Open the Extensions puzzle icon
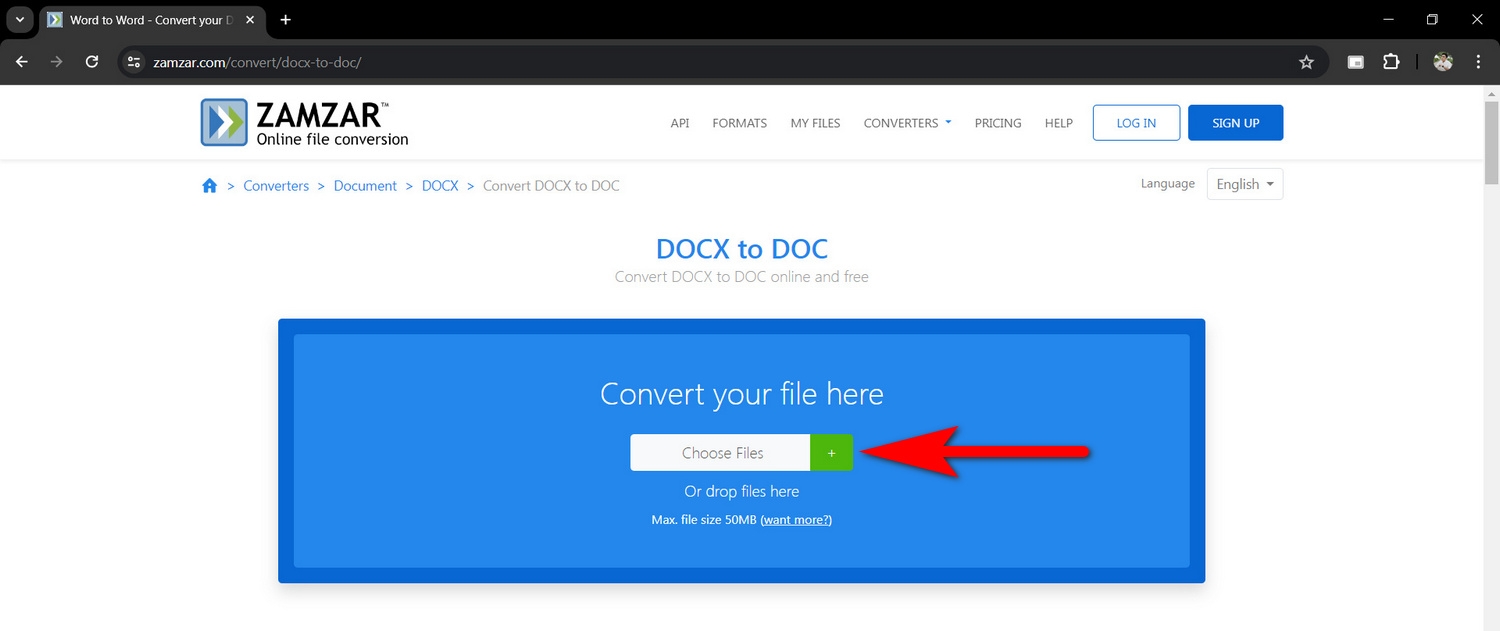Image resolution: width=1500 pixels, height=631 pixels. coord(1391,62)
